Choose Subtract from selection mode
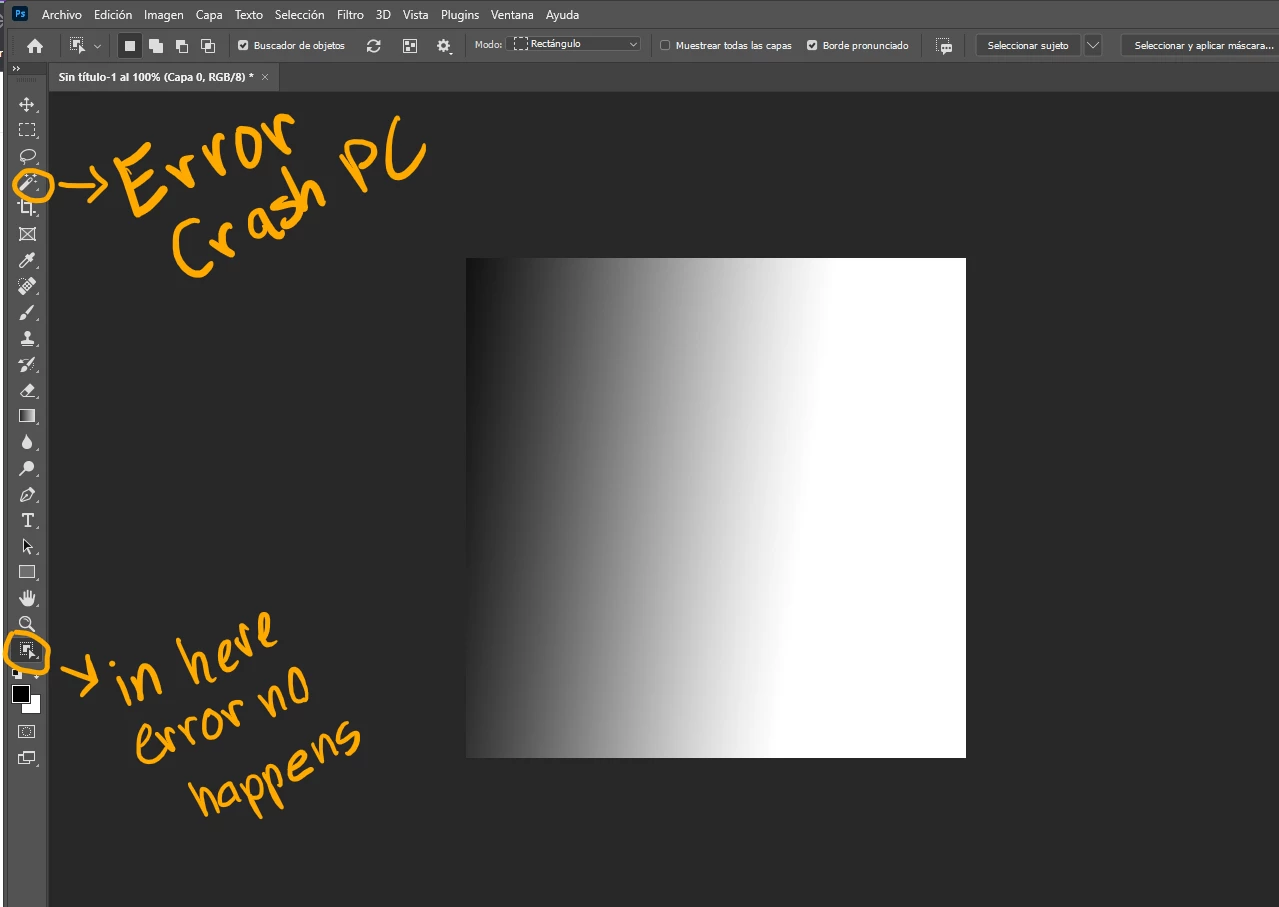This screenshot has width=1279, height=907. 181,45
